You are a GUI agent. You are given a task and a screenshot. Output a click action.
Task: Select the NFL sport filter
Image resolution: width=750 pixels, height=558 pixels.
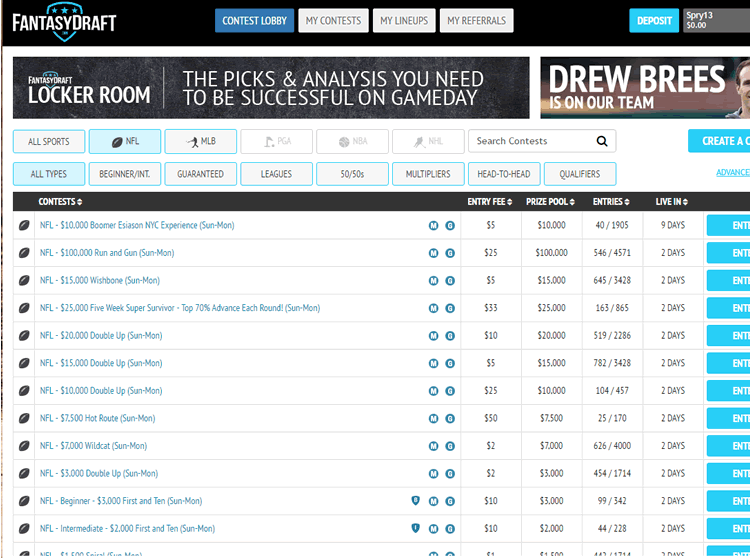[125, 142]
